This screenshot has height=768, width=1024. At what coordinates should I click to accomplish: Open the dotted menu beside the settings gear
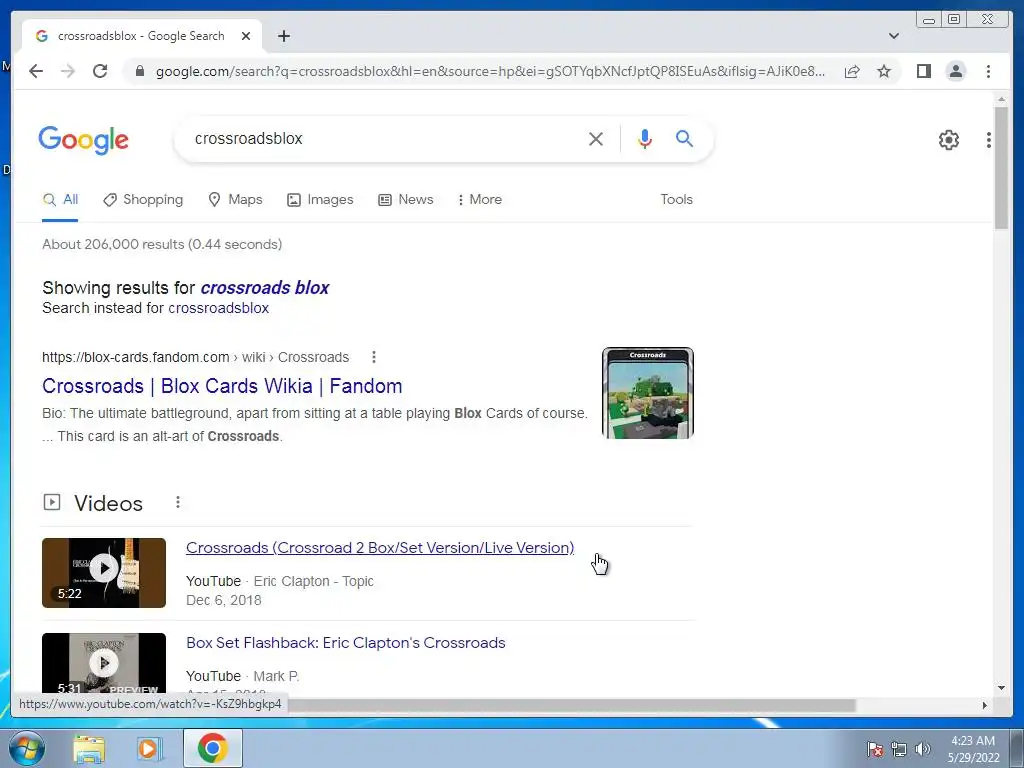989,139
